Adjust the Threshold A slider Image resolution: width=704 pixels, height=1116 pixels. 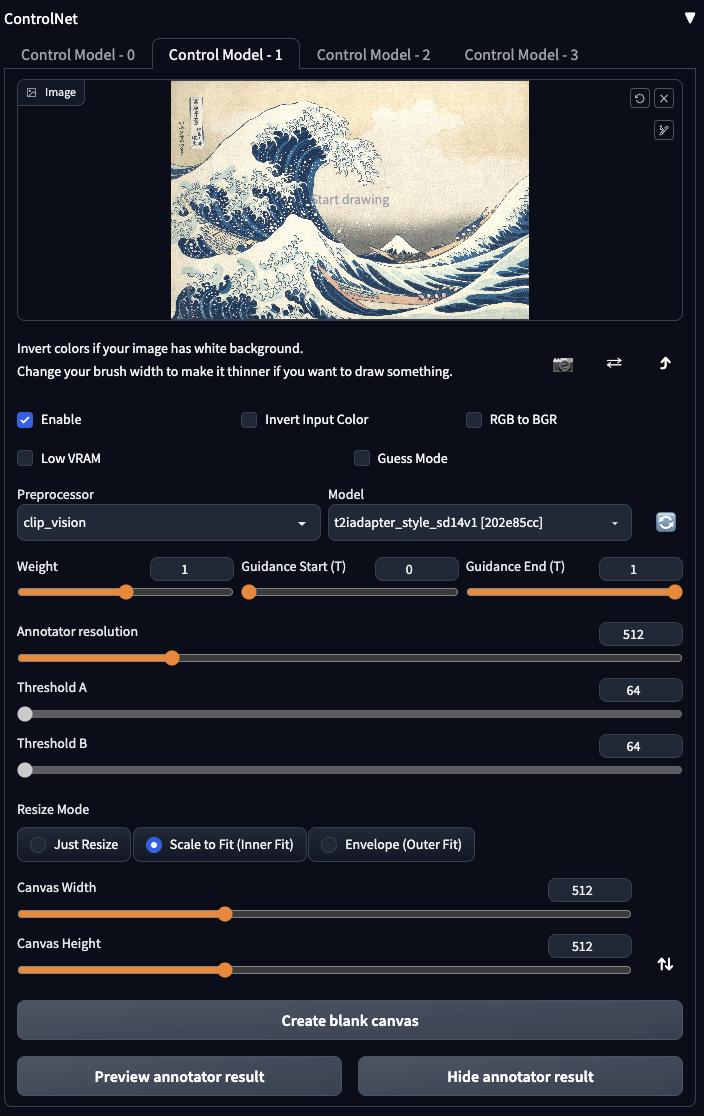350,714
